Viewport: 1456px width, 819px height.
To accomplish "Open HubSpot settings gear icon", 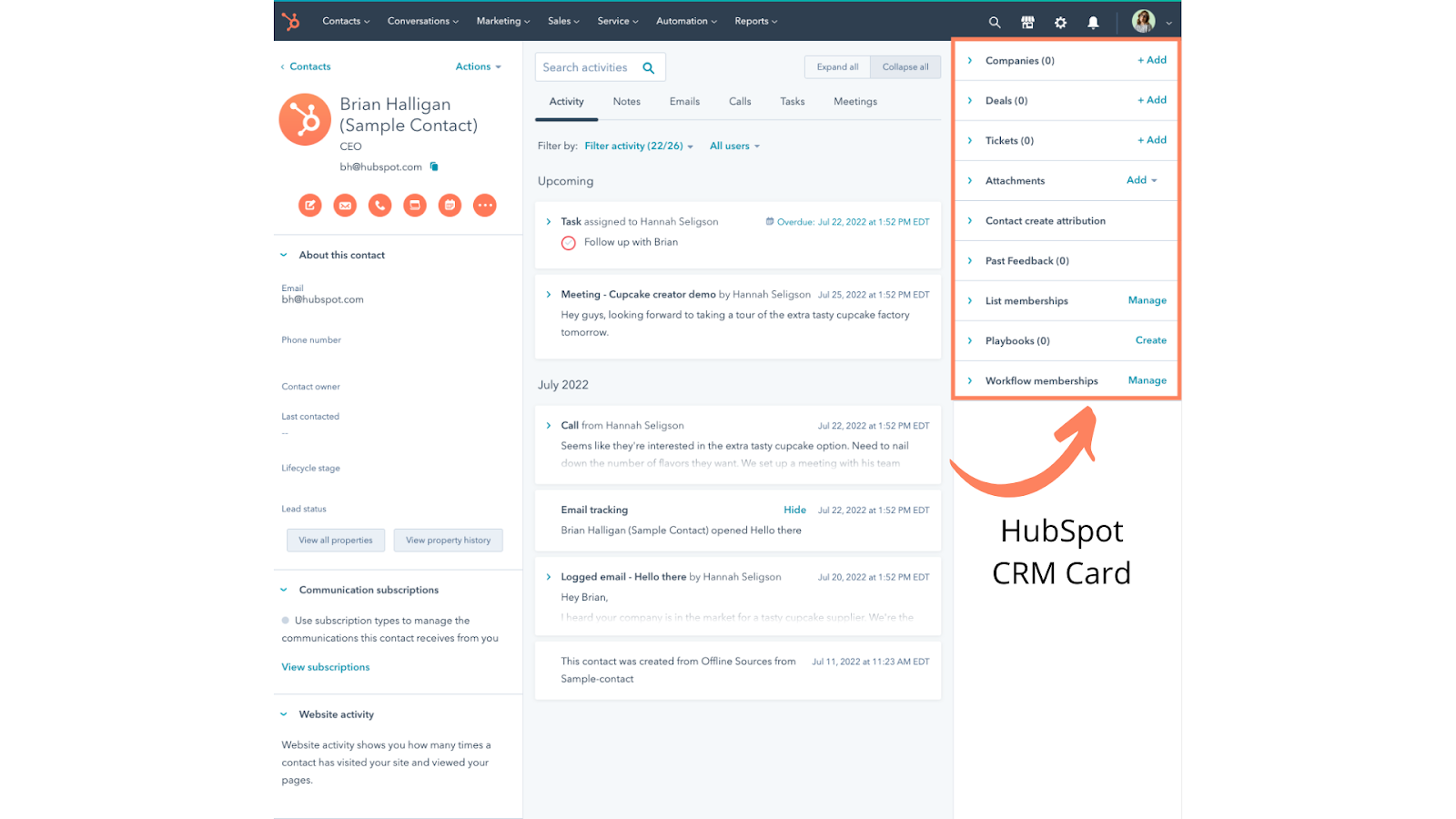I will point(1060,21).
